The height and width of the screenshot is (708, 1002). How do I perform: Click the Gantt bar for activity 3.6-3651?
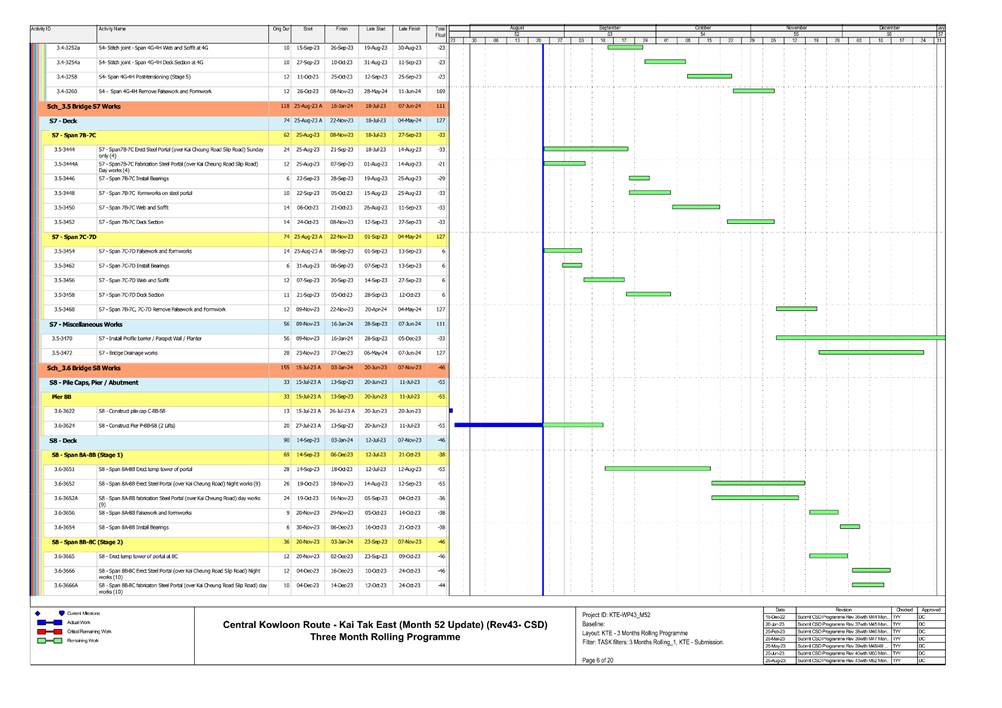(x=657, y=468)
